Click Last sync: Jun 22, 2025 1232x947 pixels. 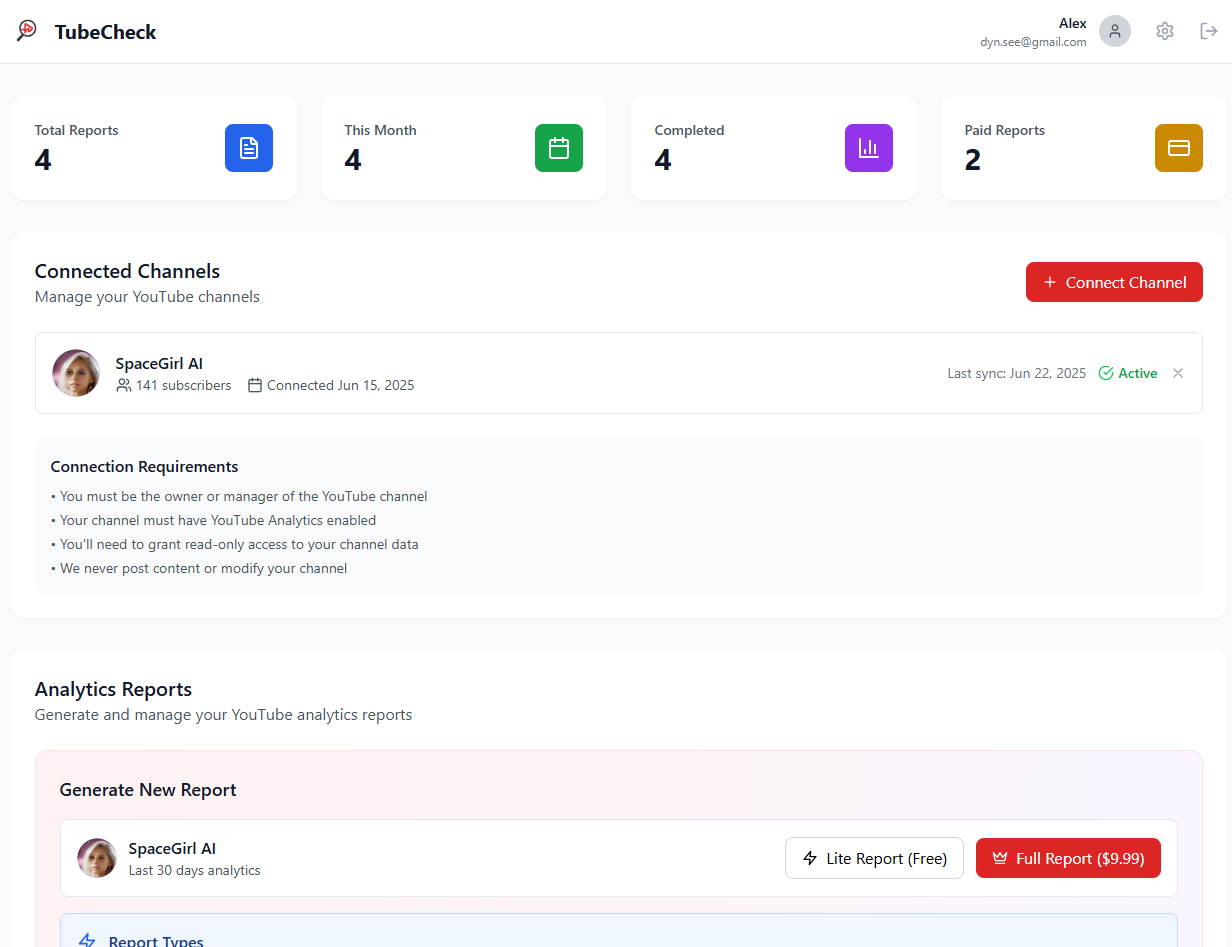pos(1017,373)
